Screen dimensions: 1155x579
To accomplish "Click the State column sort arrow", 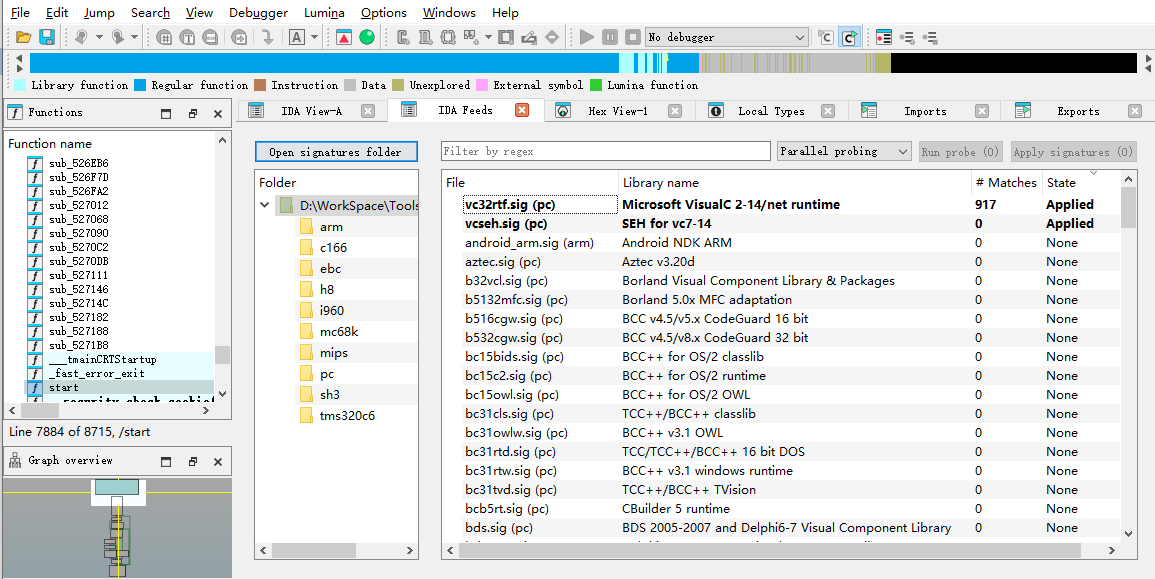I will [x=1093, y=173].
